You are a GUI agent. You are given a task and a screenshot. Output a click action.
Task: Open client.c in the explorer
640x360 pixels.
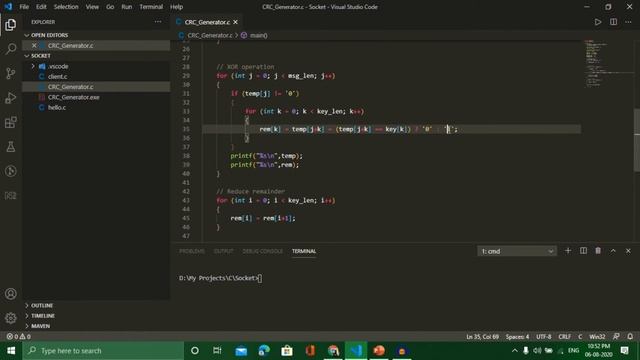click(x=96, y=76)
